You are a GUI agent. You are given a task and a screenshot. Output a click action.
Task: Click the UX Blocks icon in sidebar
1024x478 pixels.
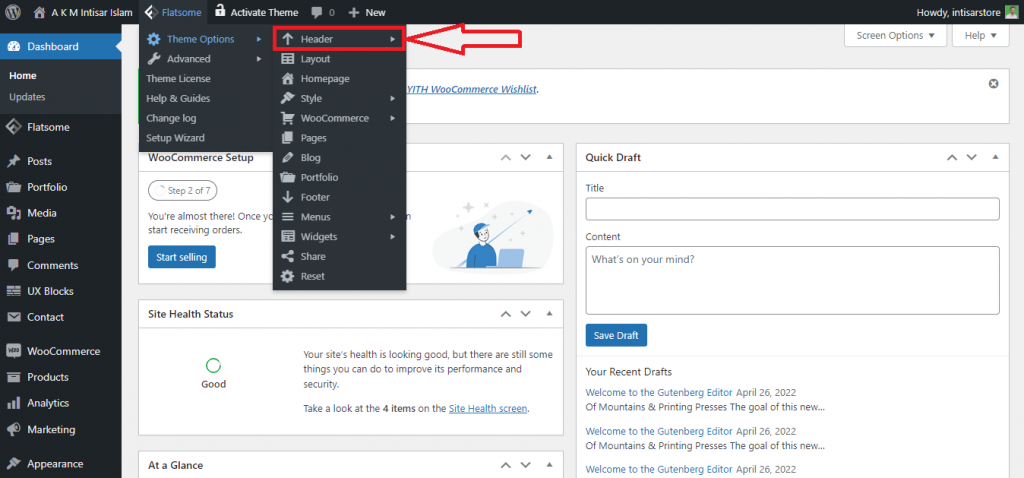[14, 291]
